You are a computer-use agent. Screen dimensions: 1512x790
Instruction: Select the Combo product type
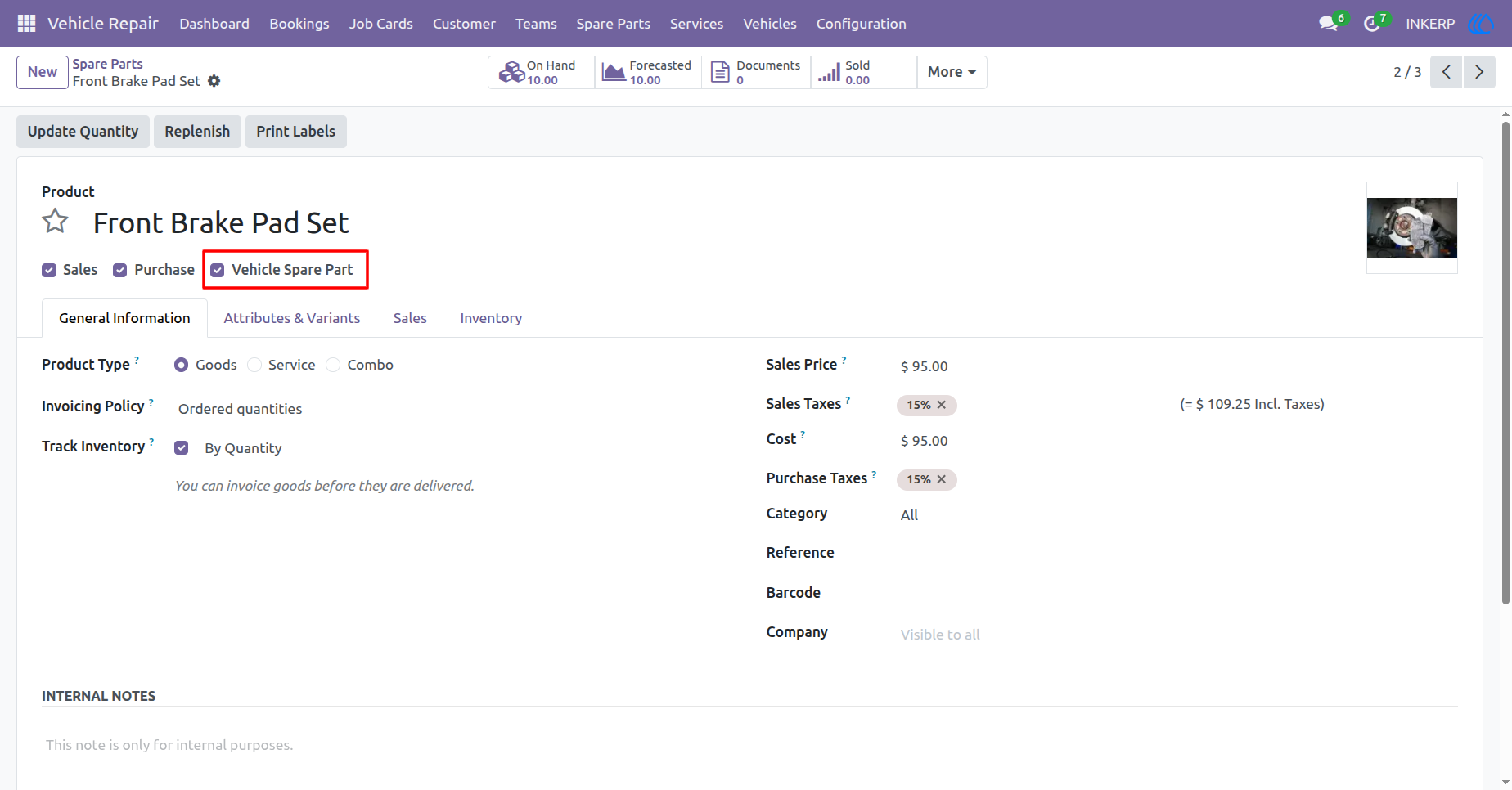[x=333, y=365]
